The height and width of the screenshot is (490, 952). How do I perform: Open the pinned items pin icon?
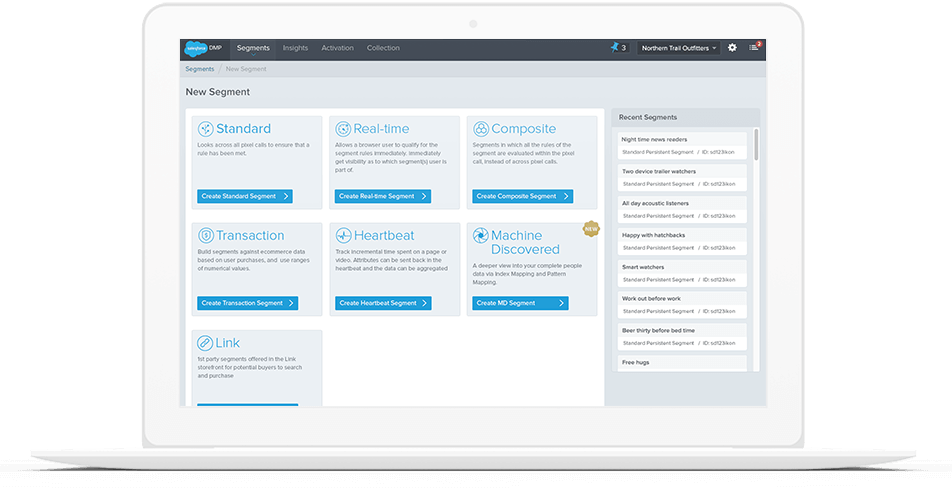point(614,47)
